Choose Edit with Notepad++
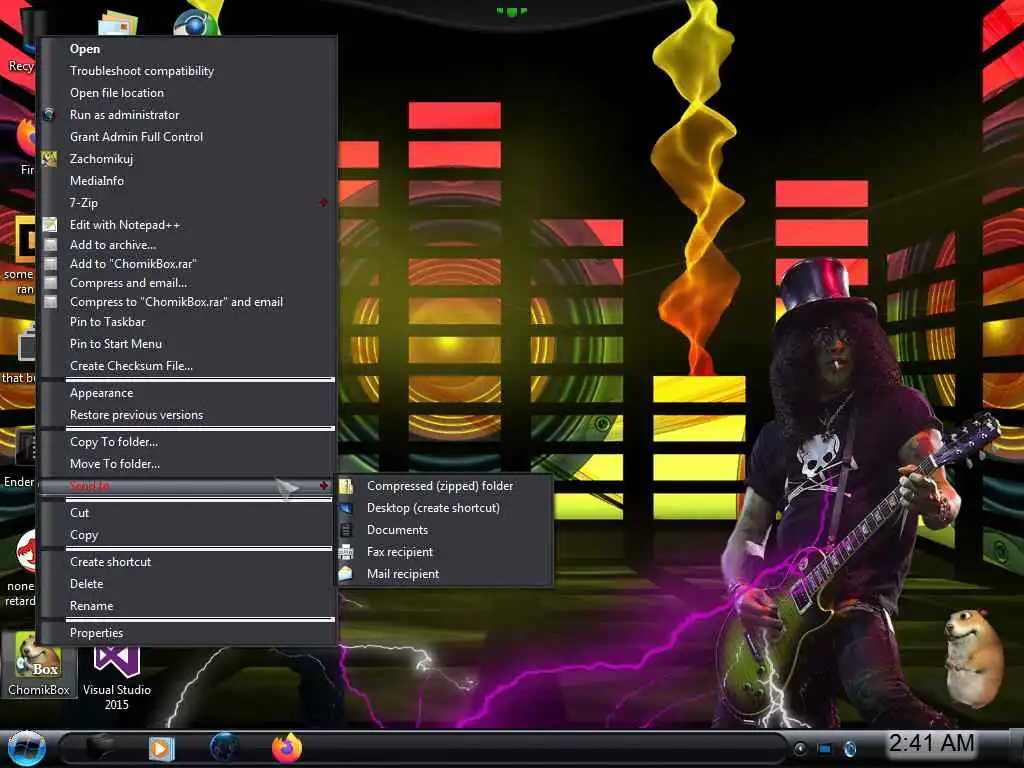 click(x=187, y=225)
